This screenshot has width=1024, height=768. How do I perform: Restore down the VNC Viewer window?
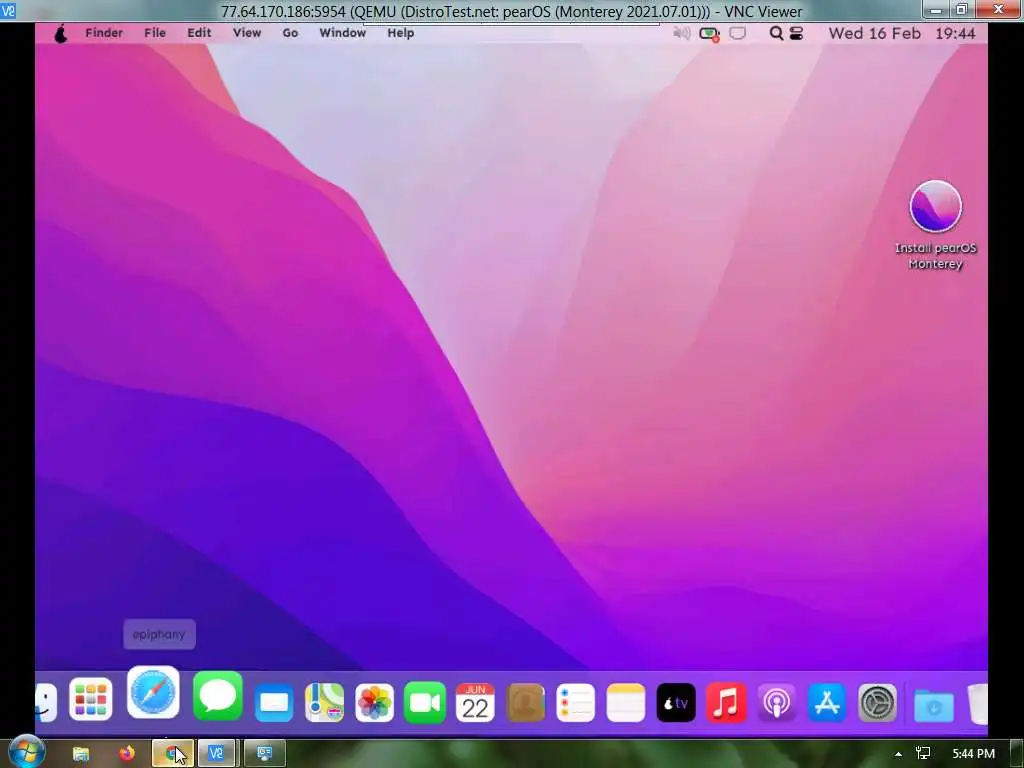coord(961,10)
